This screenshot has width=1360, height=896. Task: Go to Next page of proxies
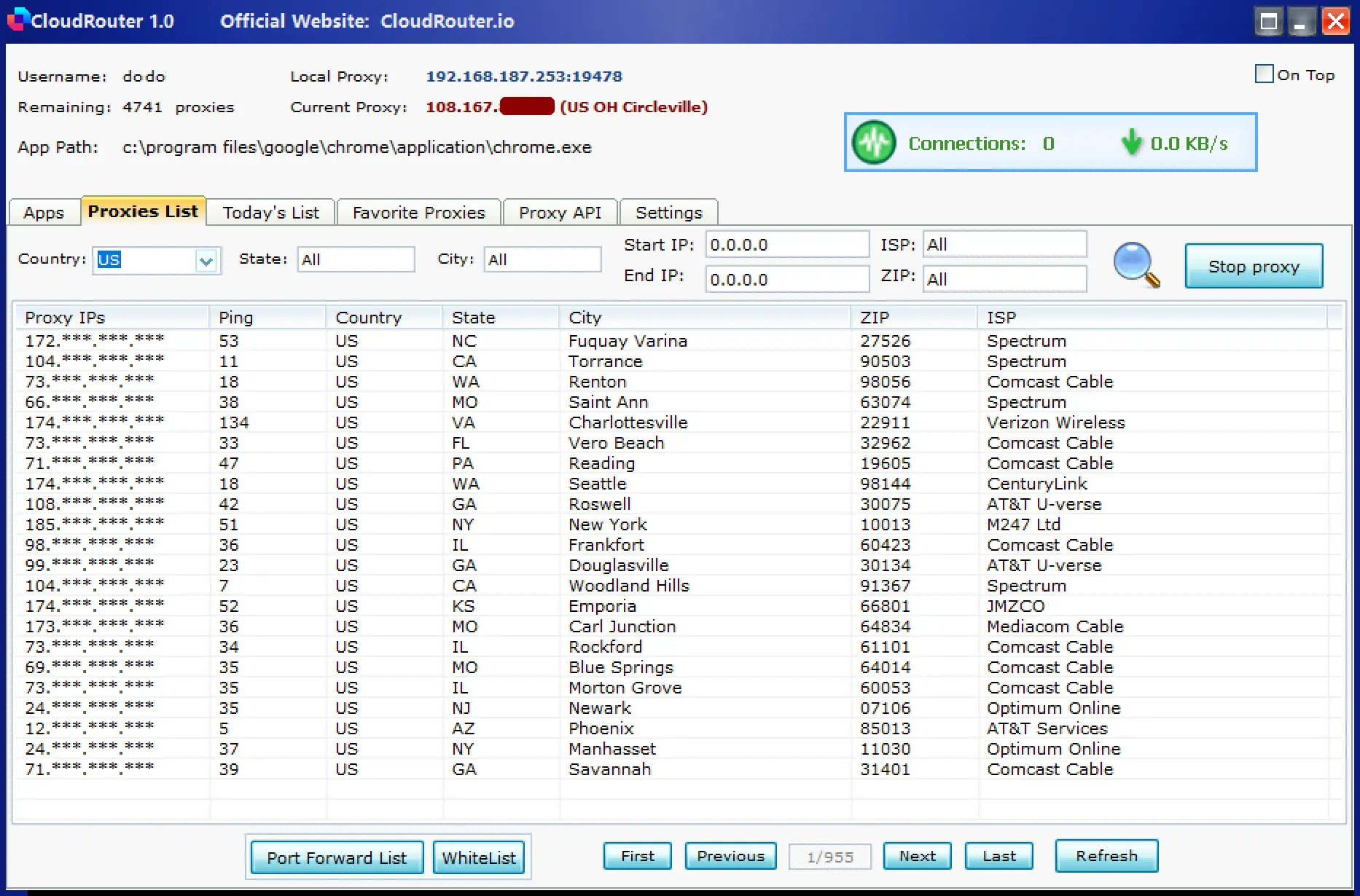pos(917,856)
